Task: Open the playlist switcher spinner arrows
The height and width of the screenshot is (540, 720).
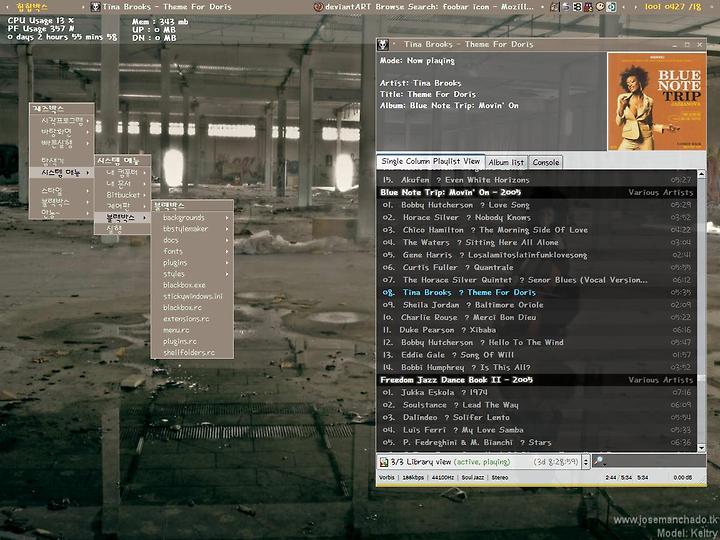Action: point(585,462)
